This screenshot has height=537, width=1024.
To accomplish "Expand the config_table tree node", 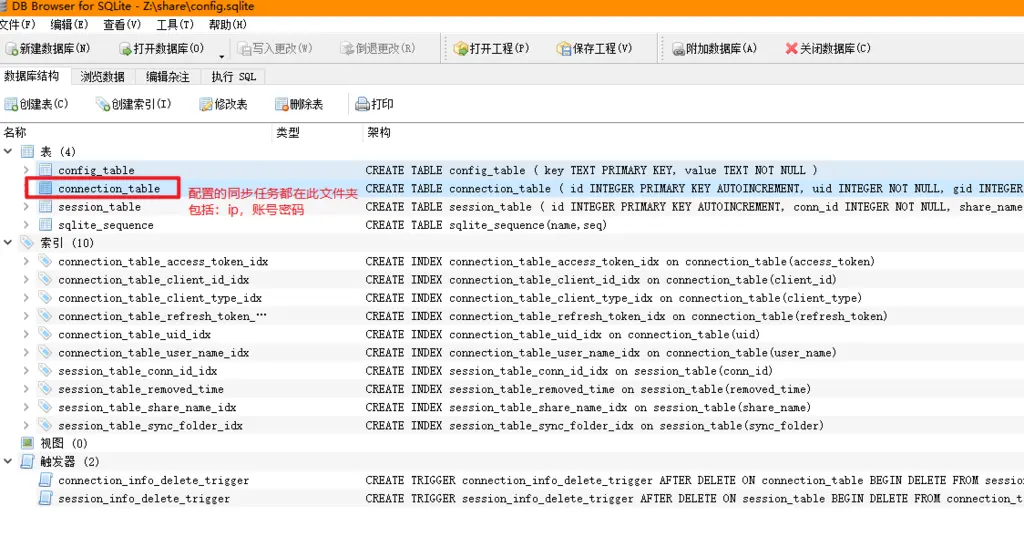I will coord(27,170).
